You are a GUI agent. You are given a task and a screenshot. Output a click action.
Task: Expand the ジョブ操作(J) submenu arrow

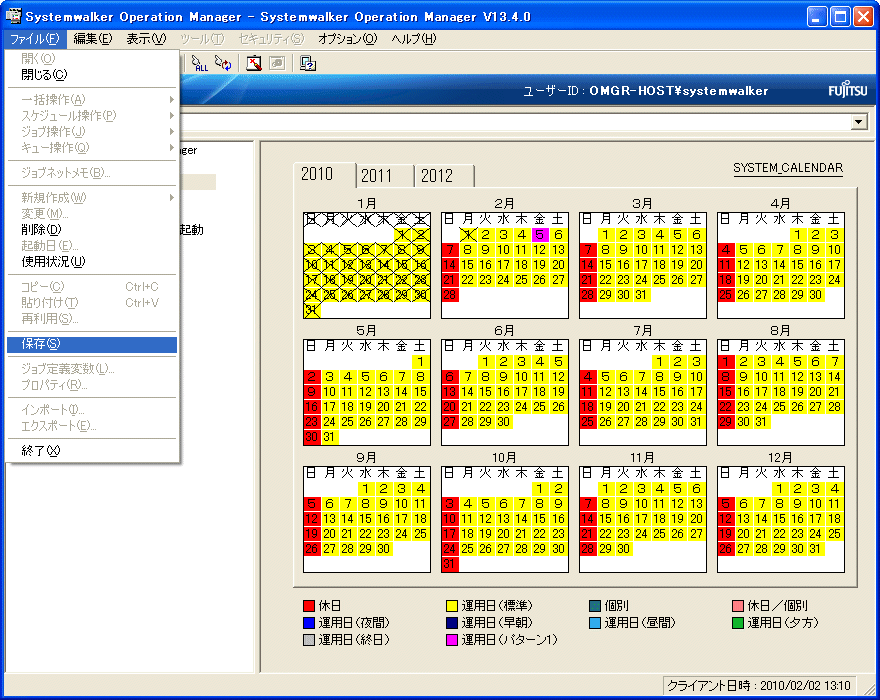(x=171, y=132)
